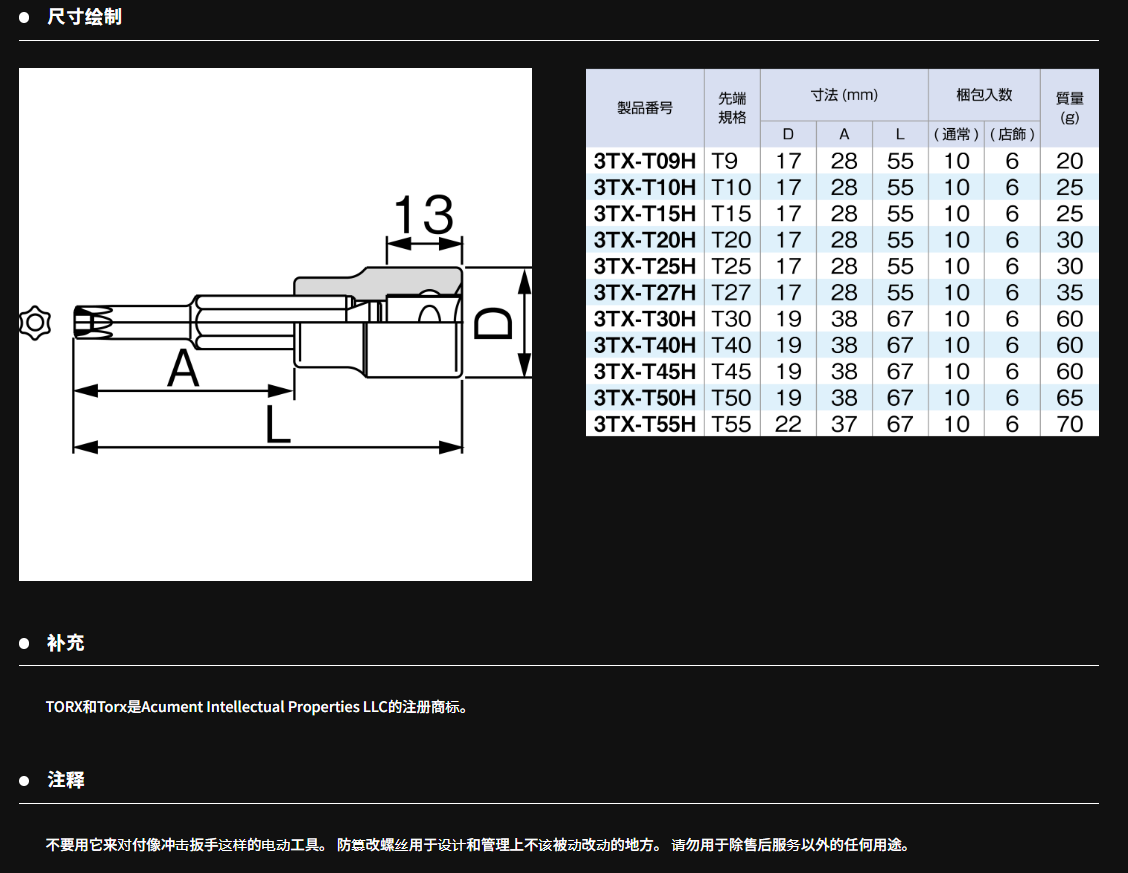Click the 尺寸绘制 section heading
1128x873 pixels.
(84, 18)
